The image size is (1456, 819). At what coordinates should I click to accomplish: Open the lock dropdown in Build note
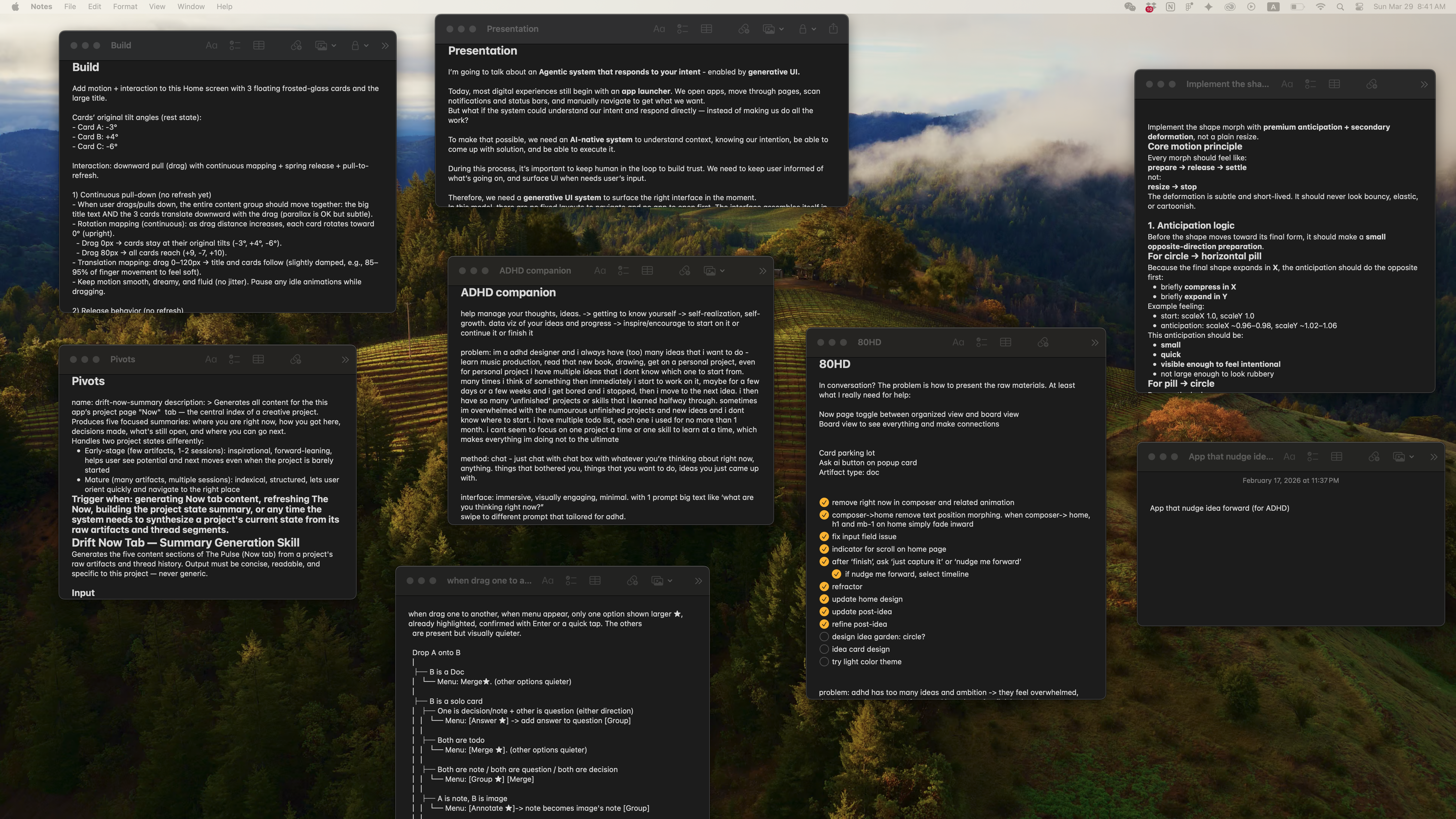(359, 45)
